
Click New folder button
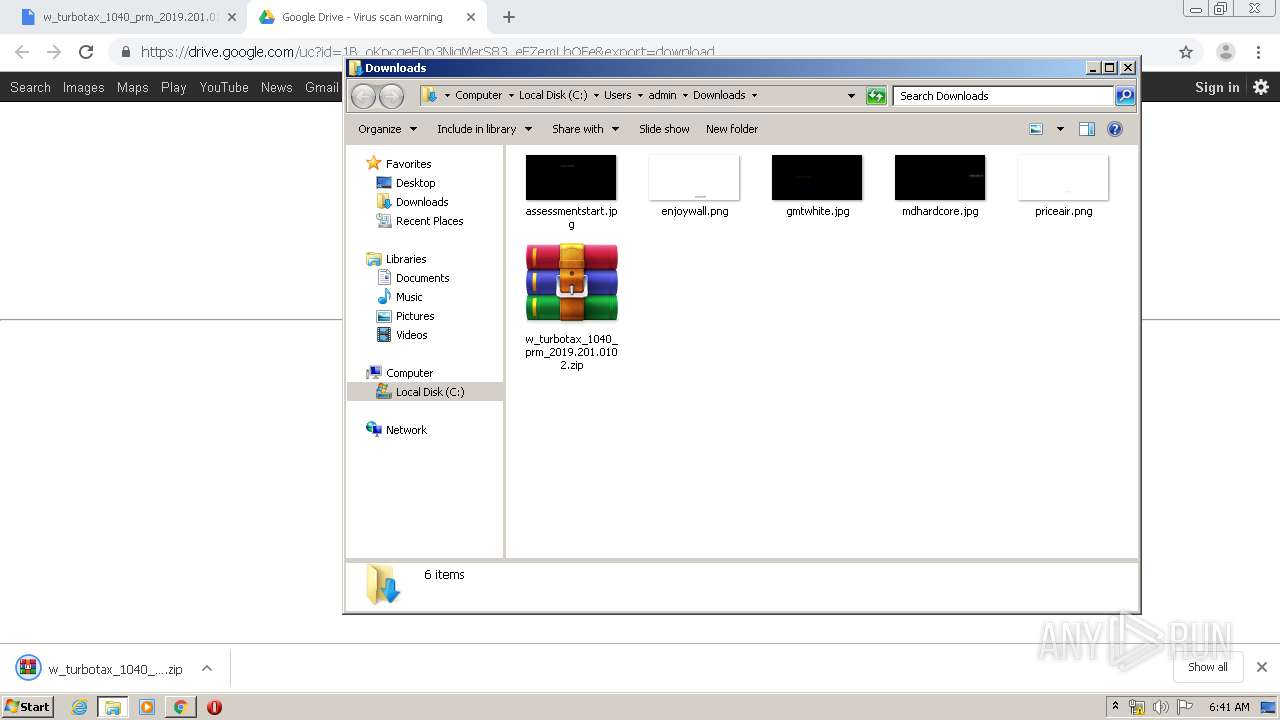732,129
